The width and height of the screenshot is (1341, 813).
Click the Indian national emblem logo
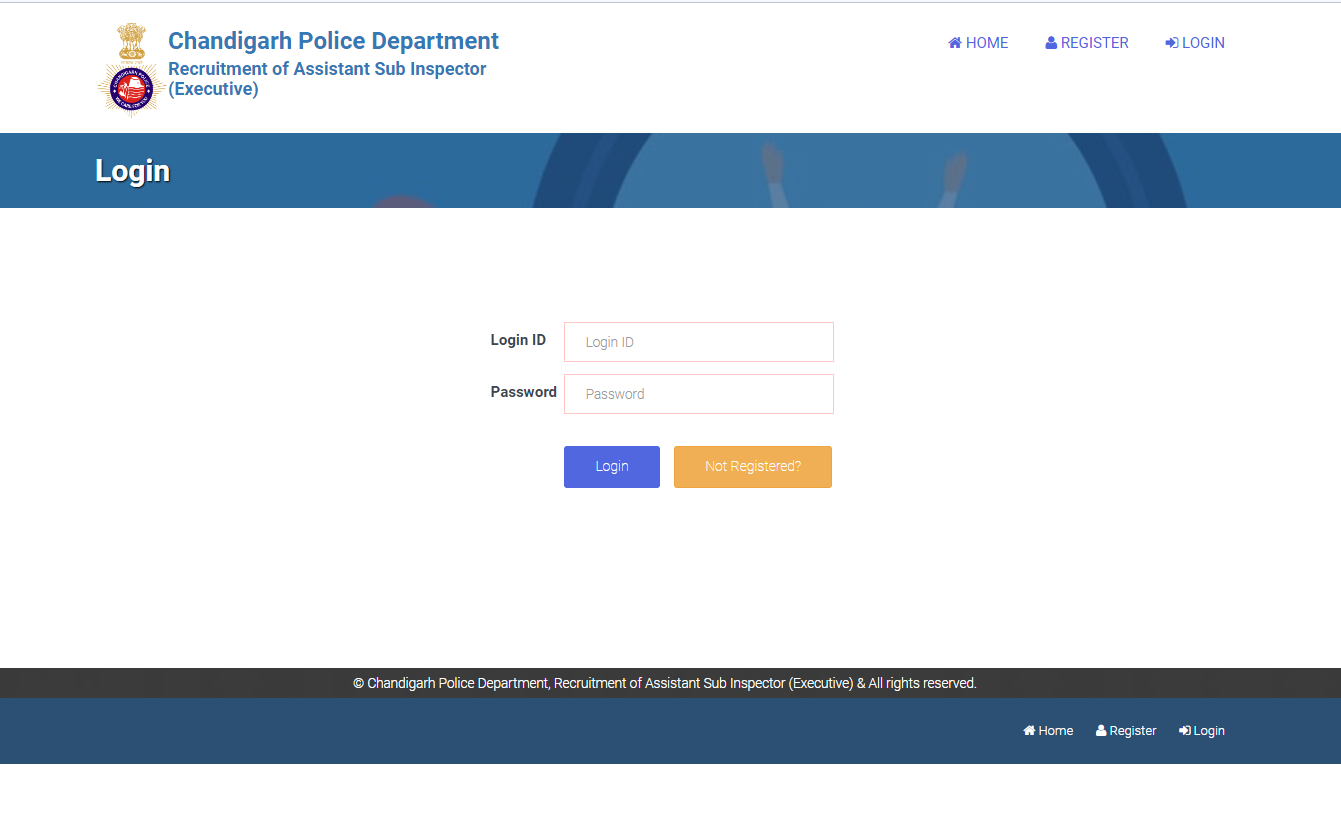pos(131,42)
